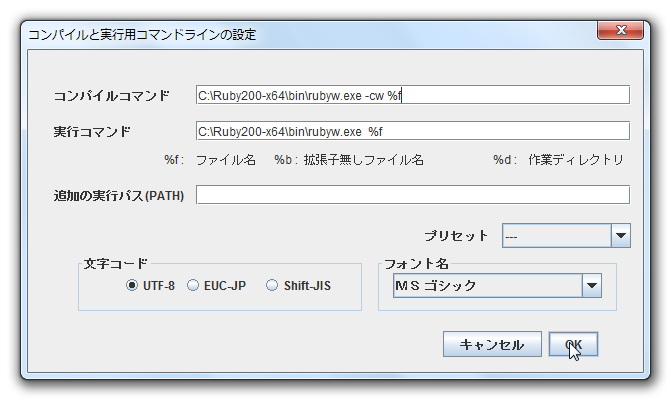Select the Shift-JIS encoding radio button

272,285
